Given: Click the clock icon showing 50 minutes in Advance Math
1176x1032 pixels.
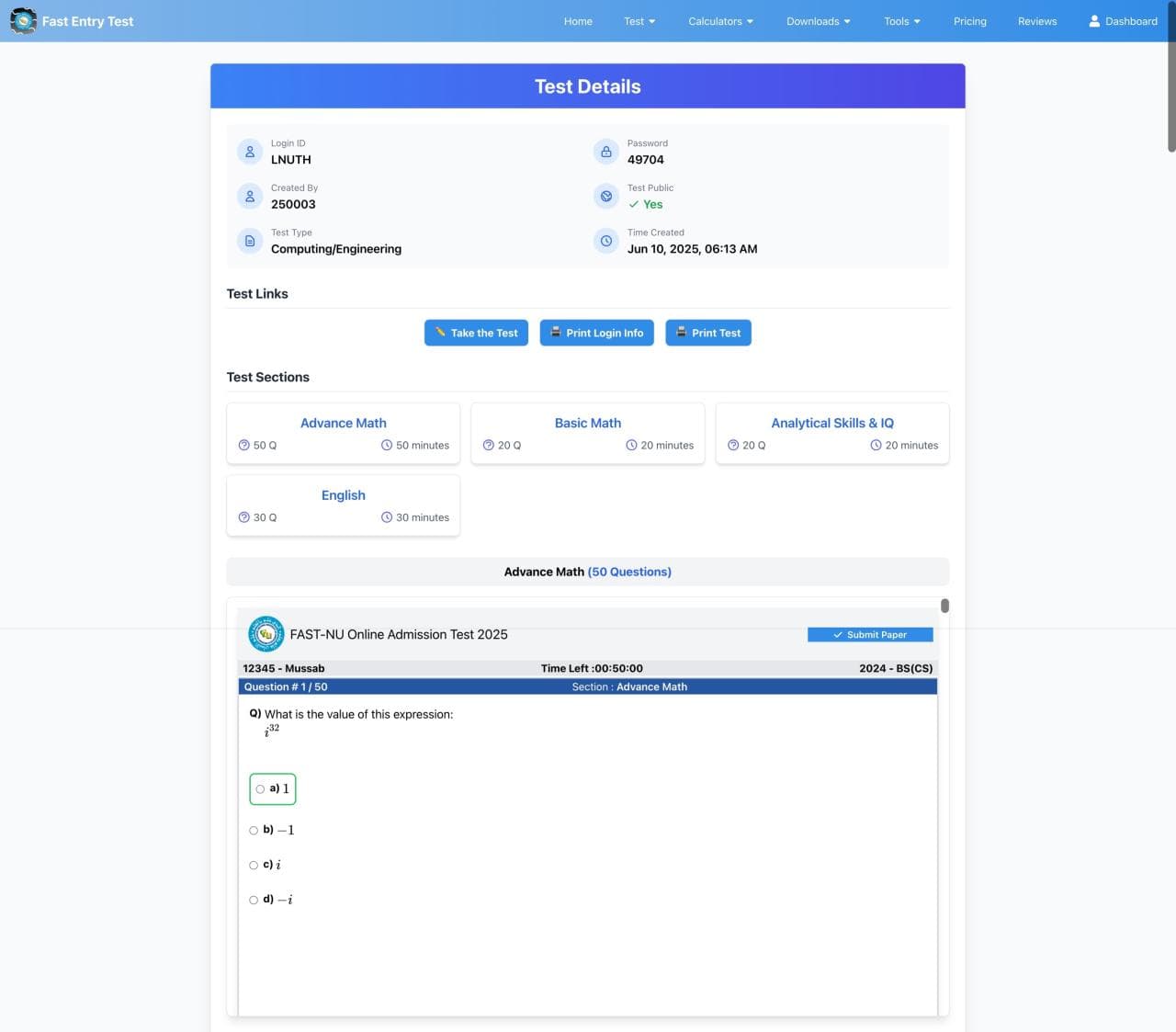Looking at the screenshot, I should coord(386,445).
